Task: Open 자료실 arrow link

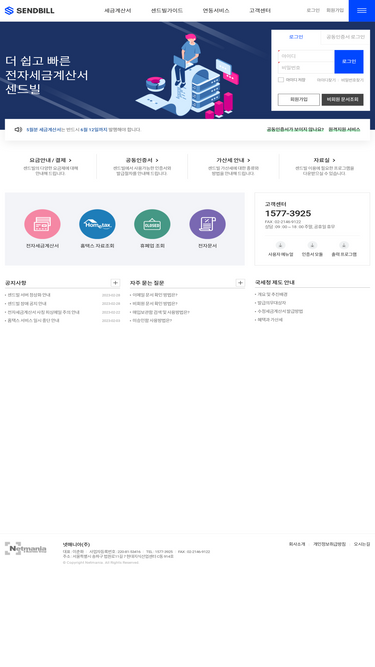Action: coord(324,160)
